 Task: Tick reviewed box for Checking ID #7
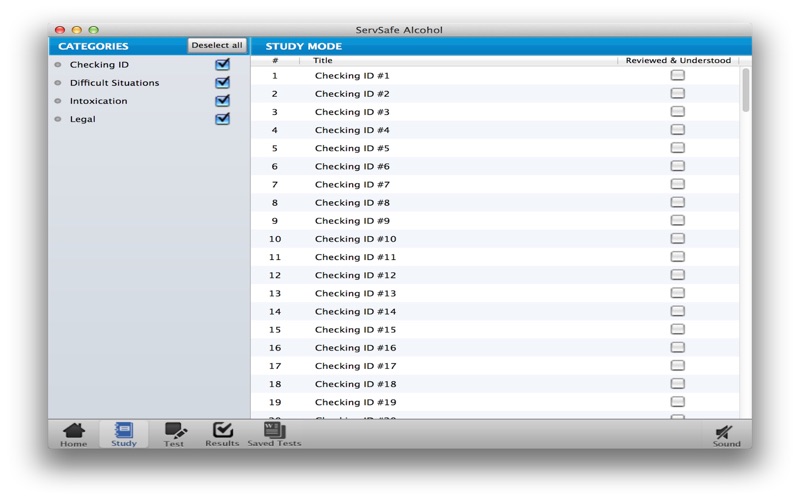coord(678,184)
